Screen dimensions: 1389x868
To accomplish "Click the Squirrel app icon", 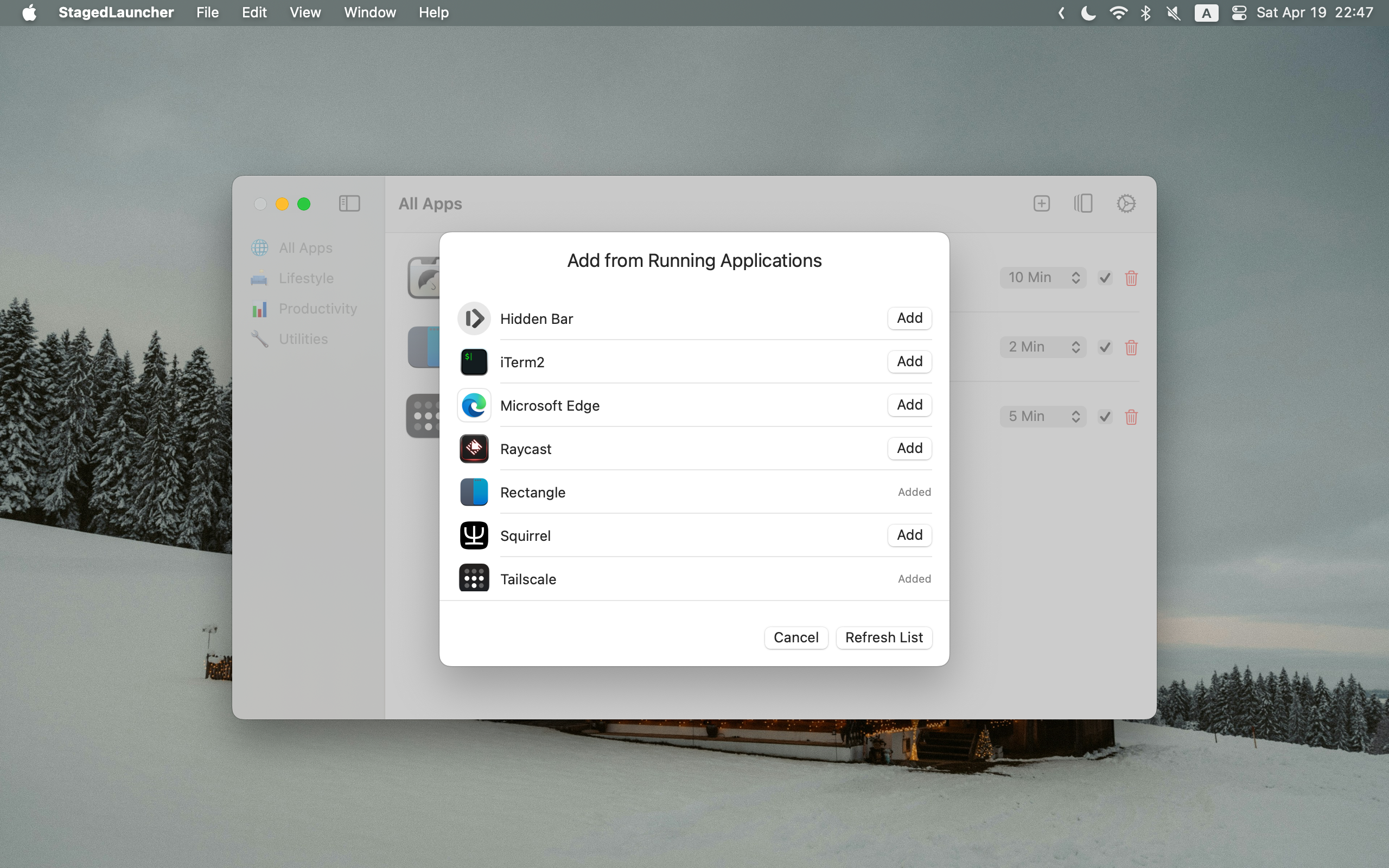I will point(474,535).
